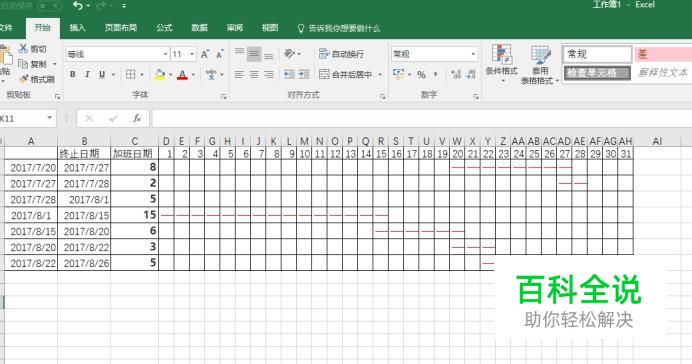Image resolution: width=692 pixels, height=364 pixels.
Task: Click the formula cancel X icon
Action: click(89, 118)
